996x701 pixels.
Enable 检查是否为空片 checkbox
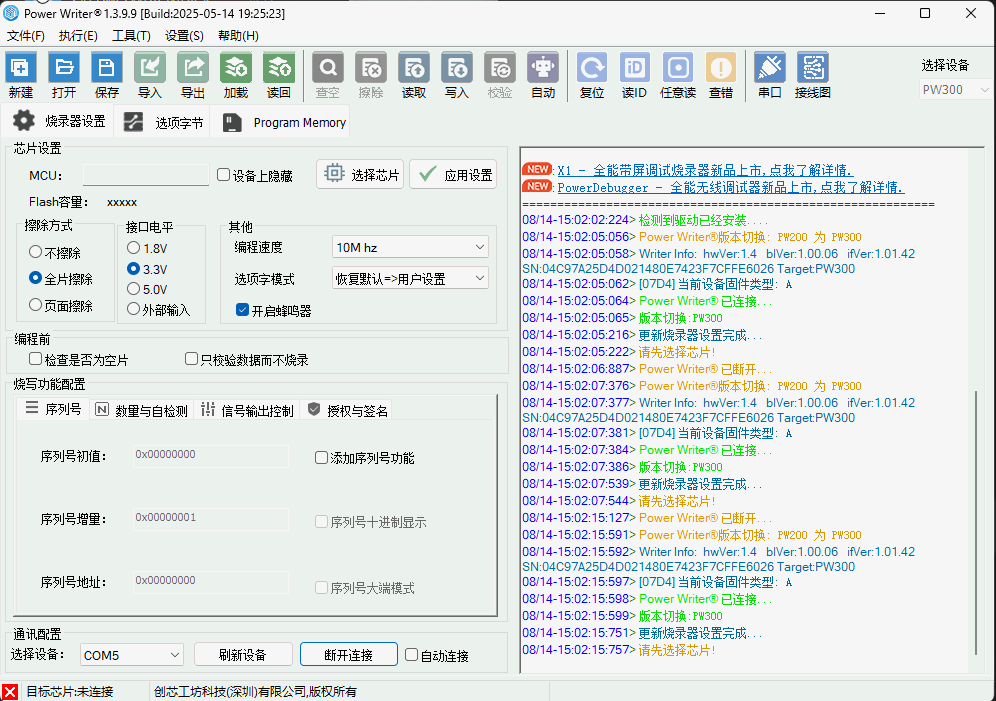pos(36,359)
